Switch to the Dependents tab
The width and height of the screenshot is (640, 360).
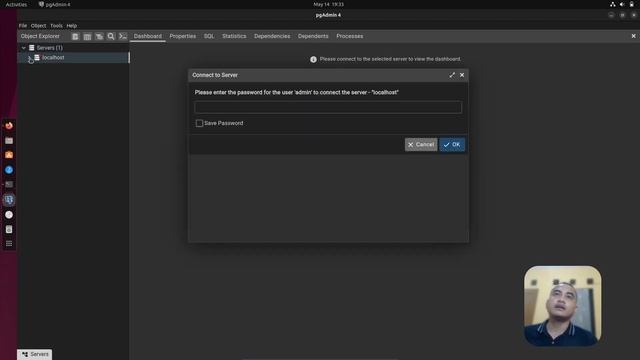[x=313, y=36]
